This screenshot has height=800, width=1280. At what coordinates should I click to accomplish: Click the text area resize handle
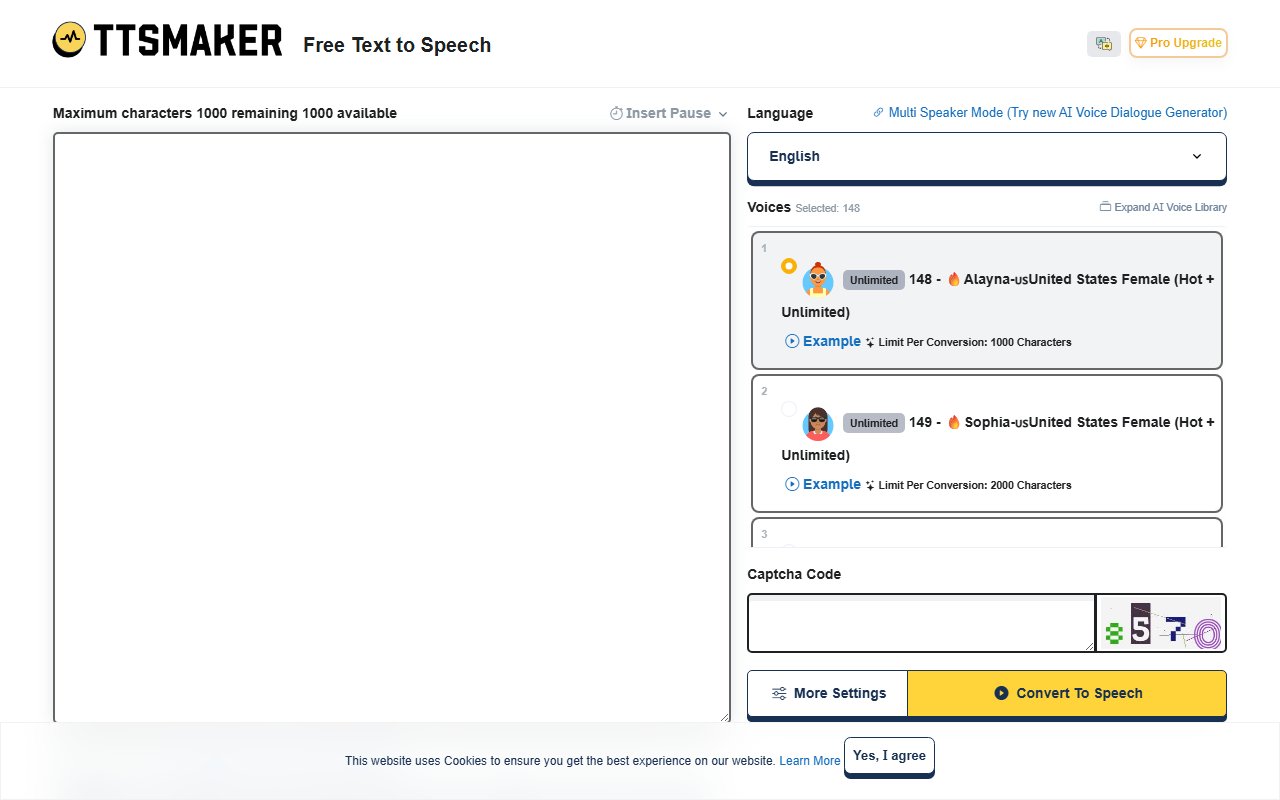(725, 717)
